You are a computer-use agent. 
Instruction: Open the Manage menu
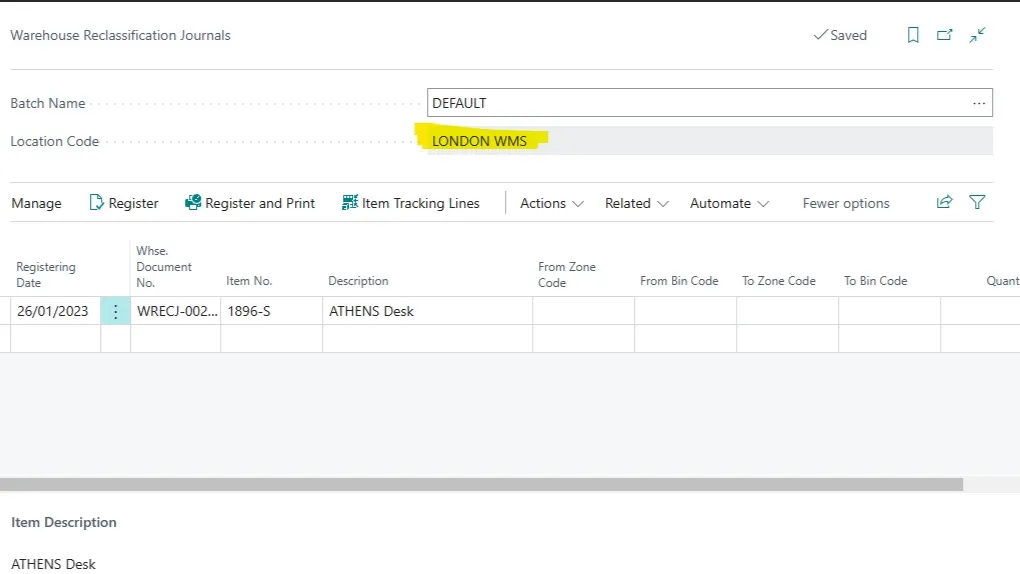point(36,203)
